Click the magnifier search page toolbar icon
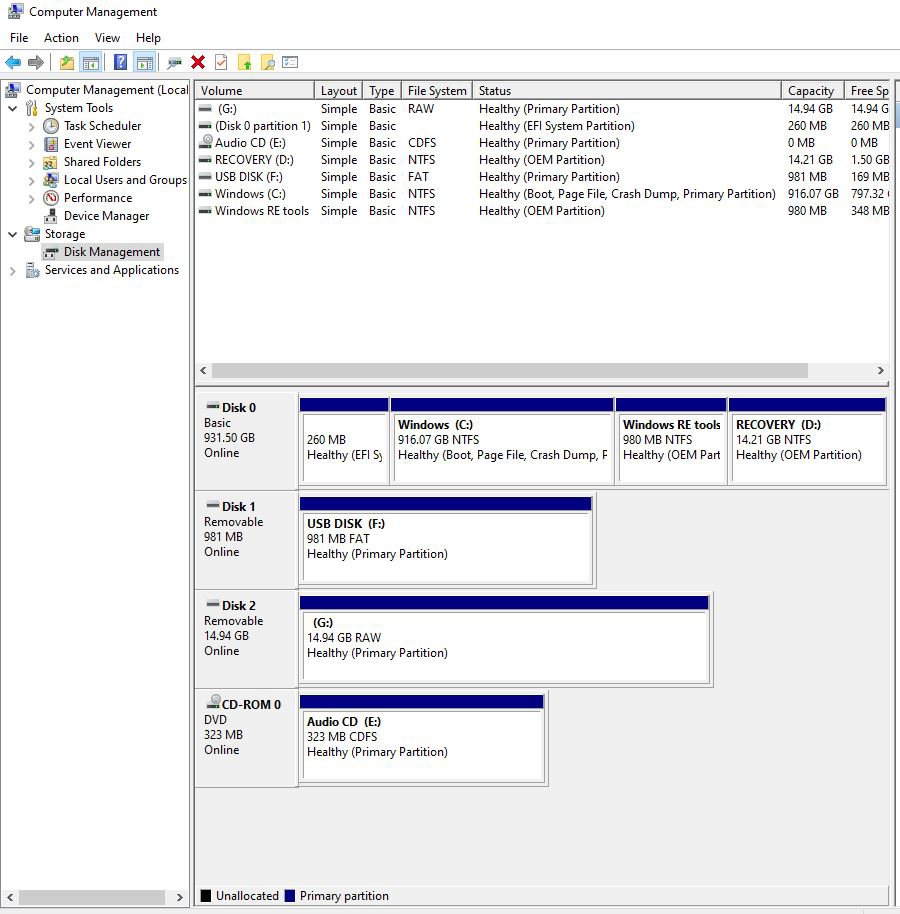The width and height of the screenshot is (900, 914). pos(268,62)
